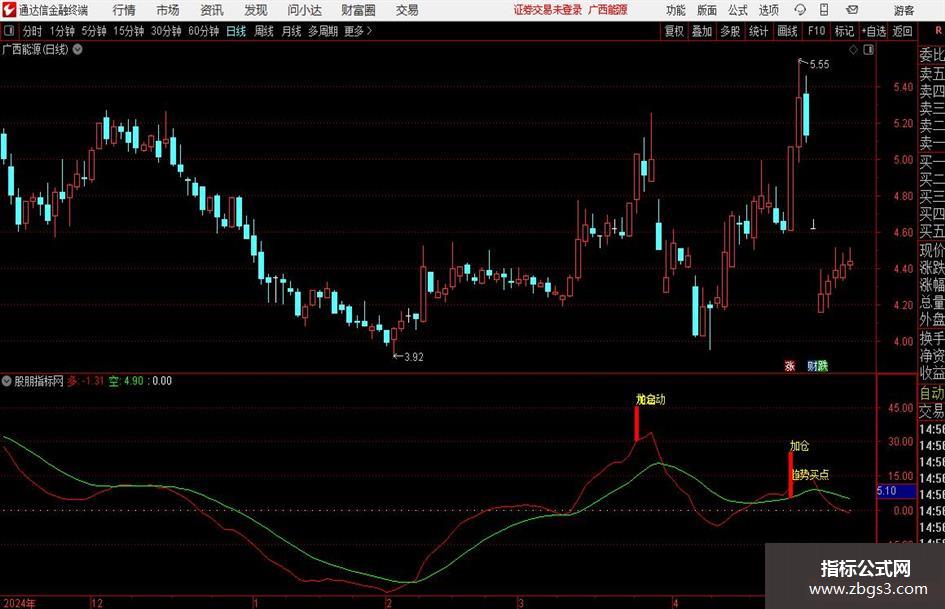Expand the 广西能源(日线) dropdown arrow
Viewport: 945px width, 609px height.
[x=78, y=49]
